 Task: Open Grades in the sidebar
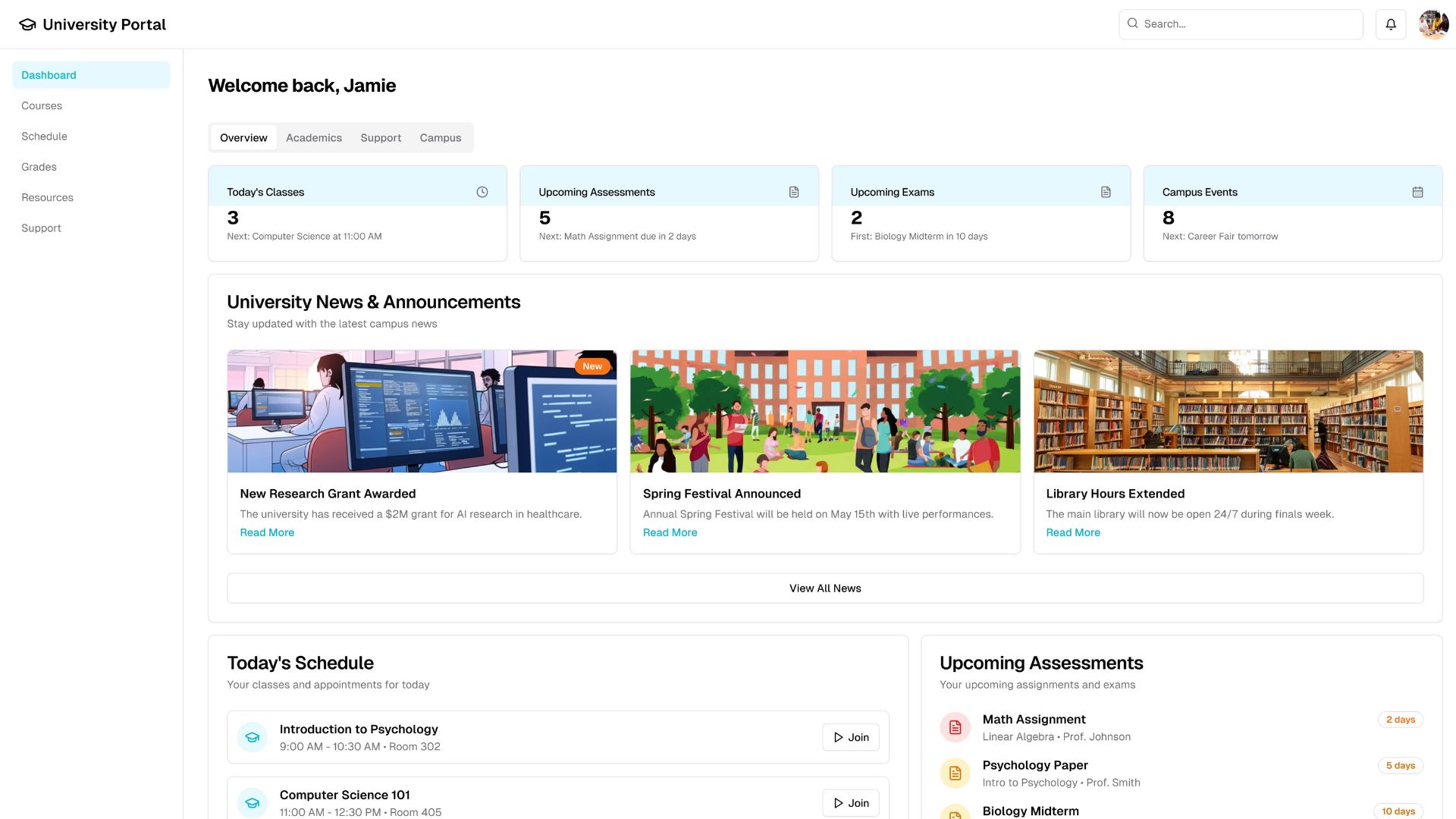click(91, 167)
